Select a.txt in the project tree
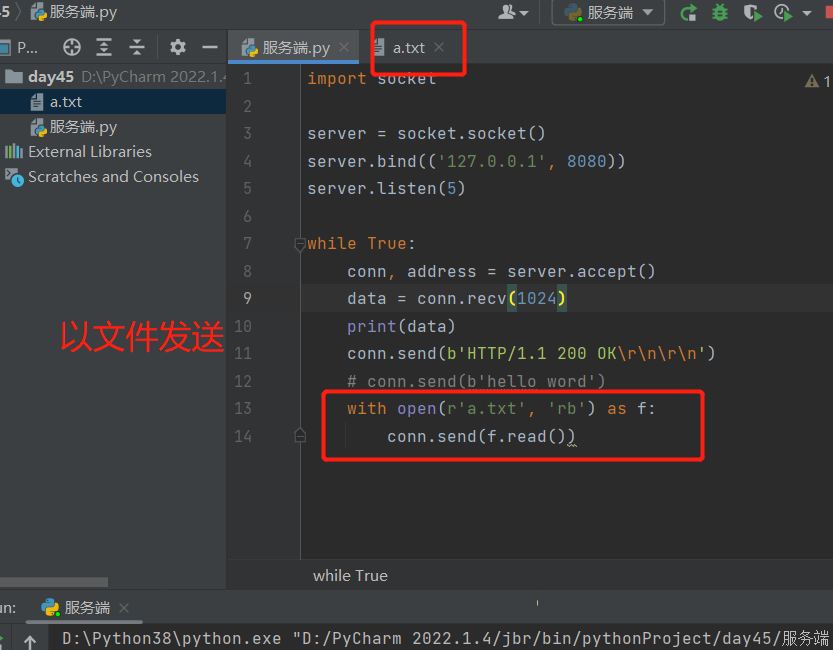This screenshot has height=650, width=833. [x=113, y=102]
